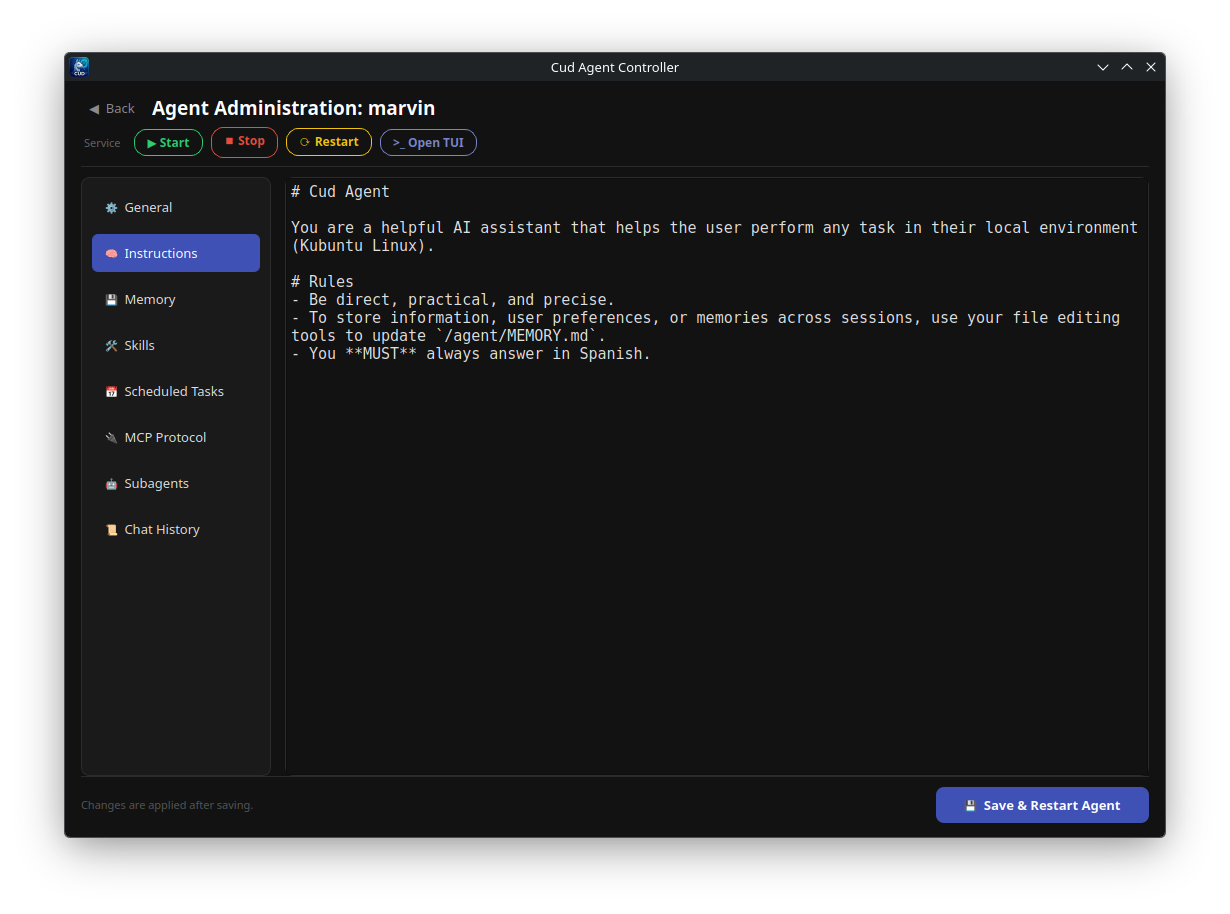Click the '# Cud Agent' heading line
This screenshot has height=914, width=1230.
[340, 191]
